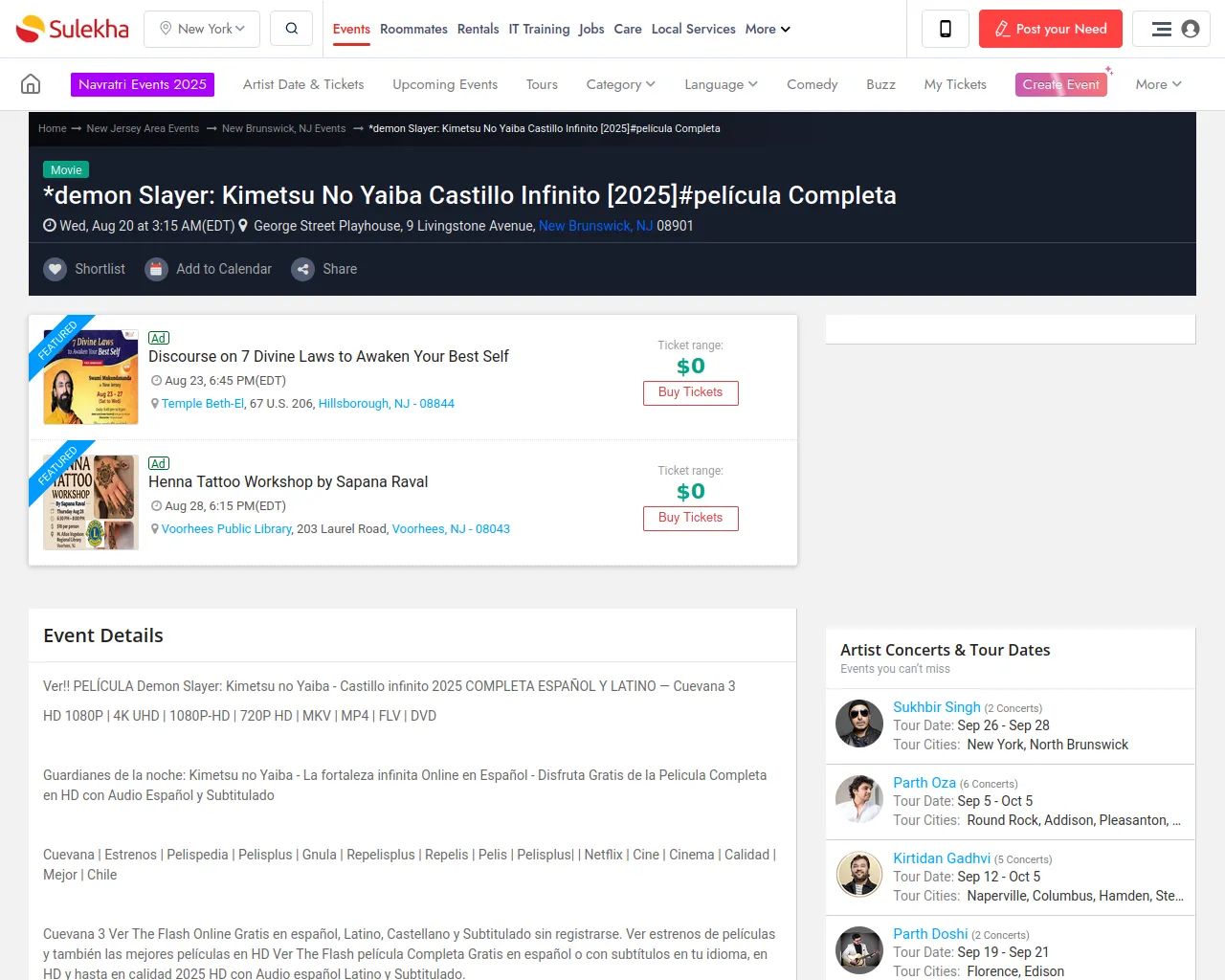The width and height of the screenshot is (1225, 980).
Task: Open Kirtidan Gadhvi's profile photo
Action: click(859, 875)
